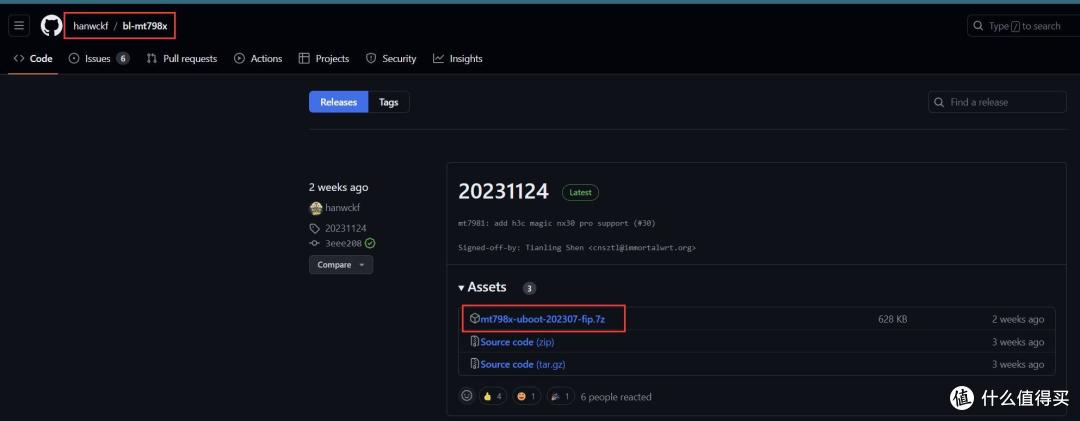This screenshot has height=421, width=1080.
Task: Open the hamburger navigation menu
Action: [x=19, y=26]
